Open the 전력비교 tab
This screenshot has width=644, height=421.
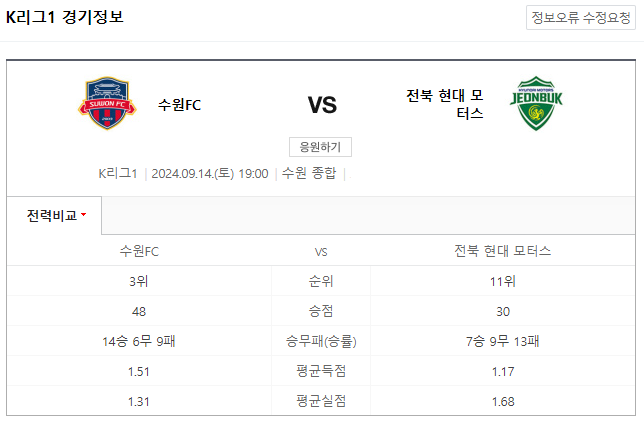(x=54, y=215)
